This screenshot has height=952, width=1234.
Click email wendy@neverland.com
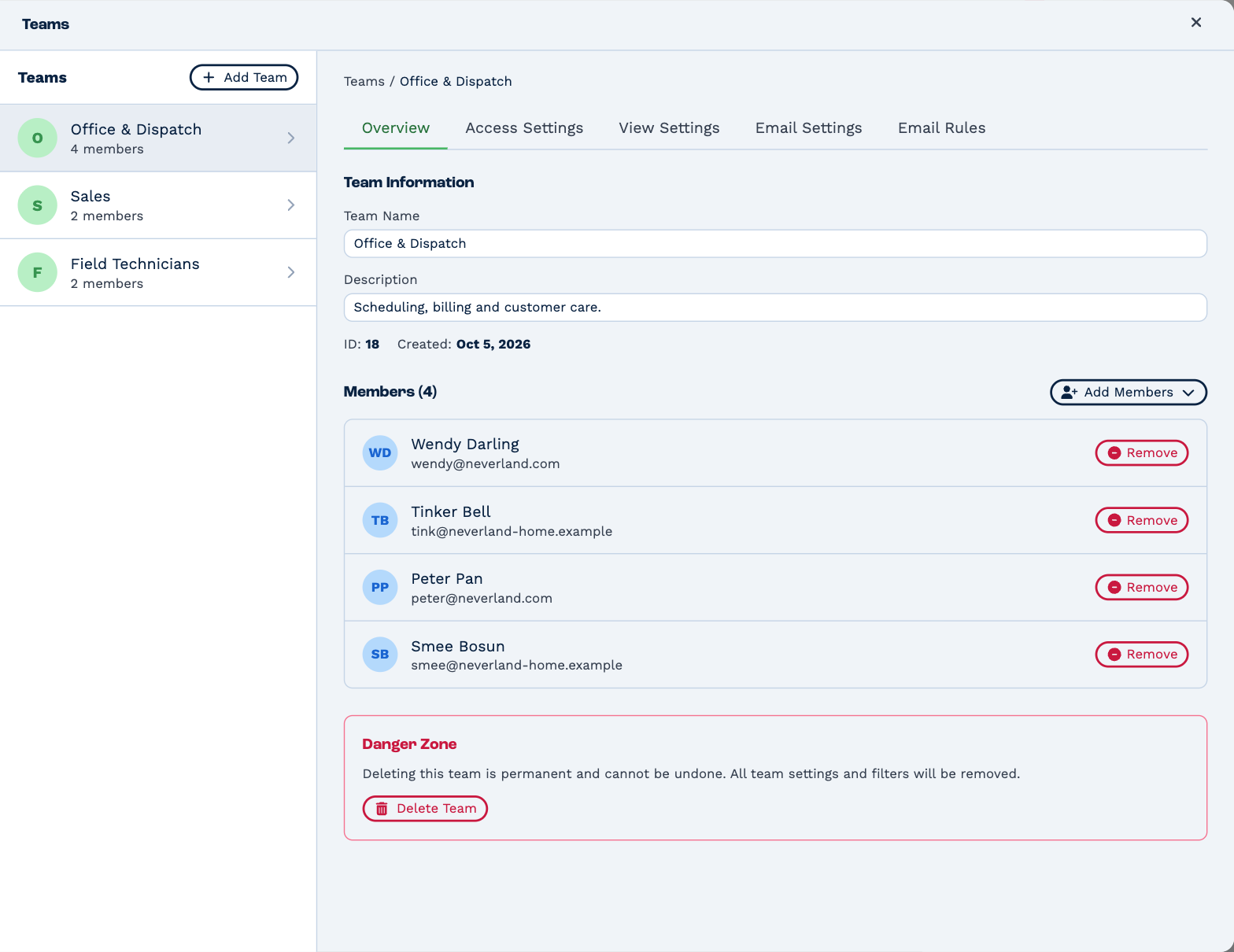[x=486, y=464]
